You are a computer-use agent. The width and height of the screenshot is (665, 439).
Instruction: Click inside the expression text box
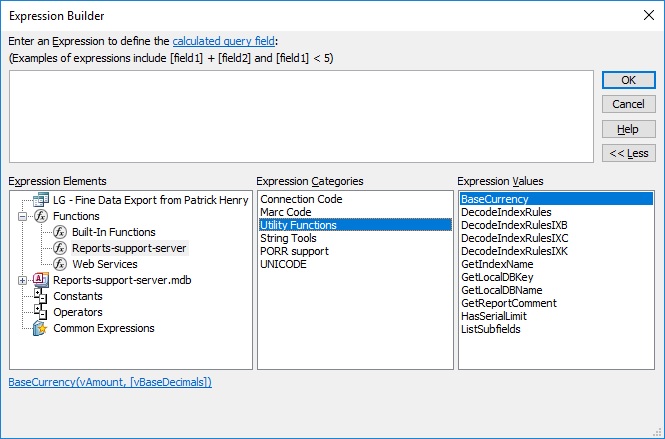pyautogui.click(x=301, y=117)
